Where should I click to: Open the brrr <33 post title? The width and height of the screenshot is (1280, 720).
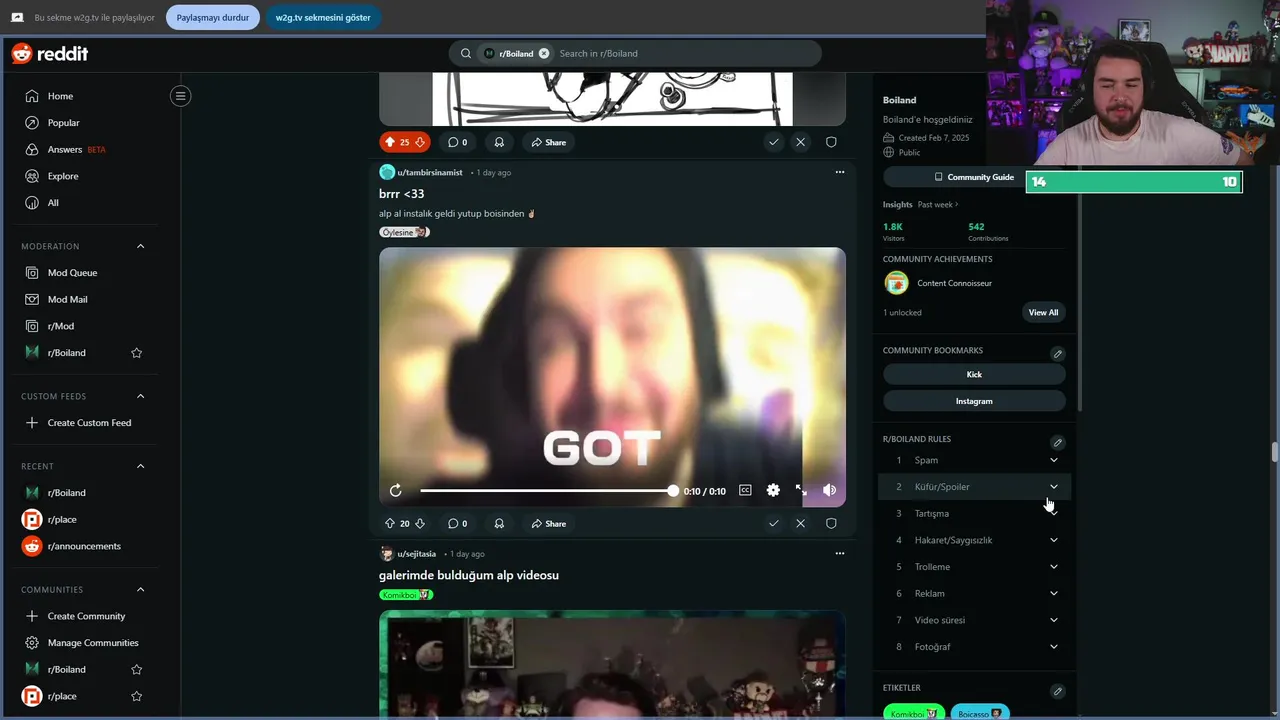(402, 194)
